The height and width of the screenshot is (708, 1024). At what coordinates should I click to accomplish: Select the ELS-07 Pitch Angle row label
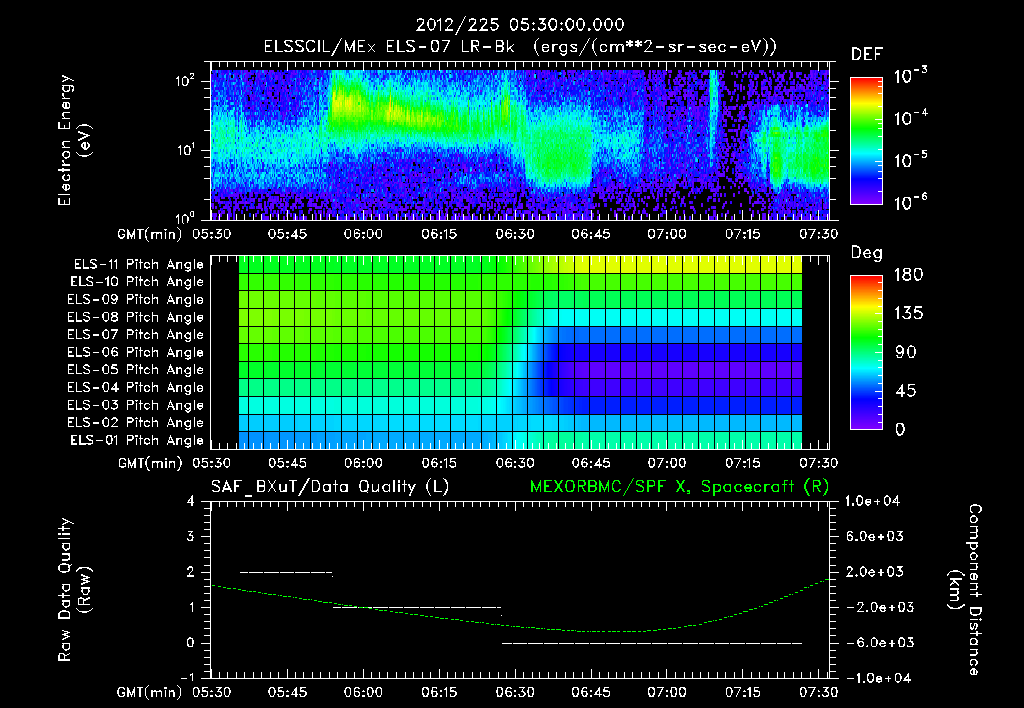(x=136, y=334)
